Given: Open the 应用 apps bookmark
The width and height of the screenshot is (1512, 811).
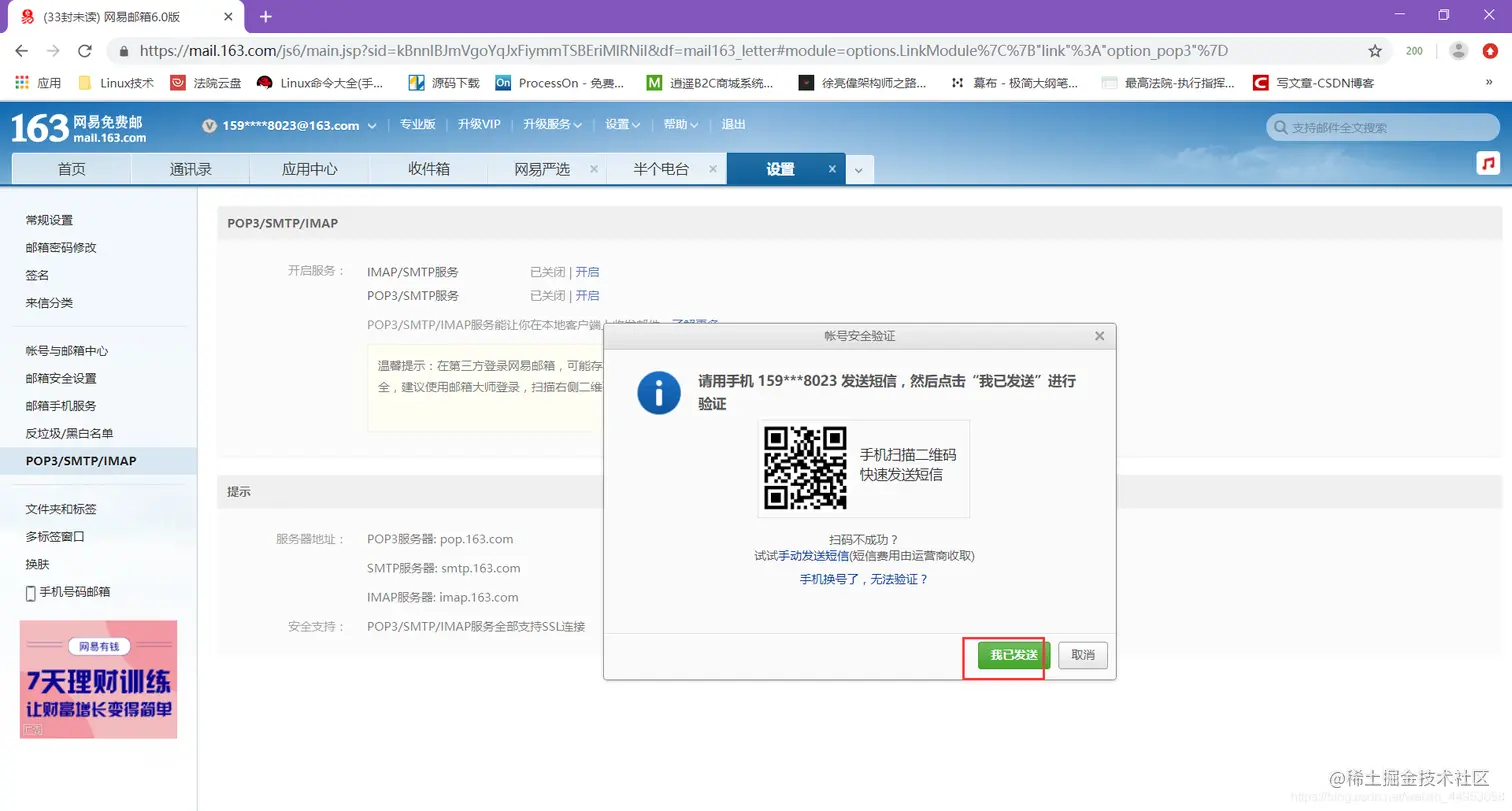Looking at the screenshot, I should [38, 83].
